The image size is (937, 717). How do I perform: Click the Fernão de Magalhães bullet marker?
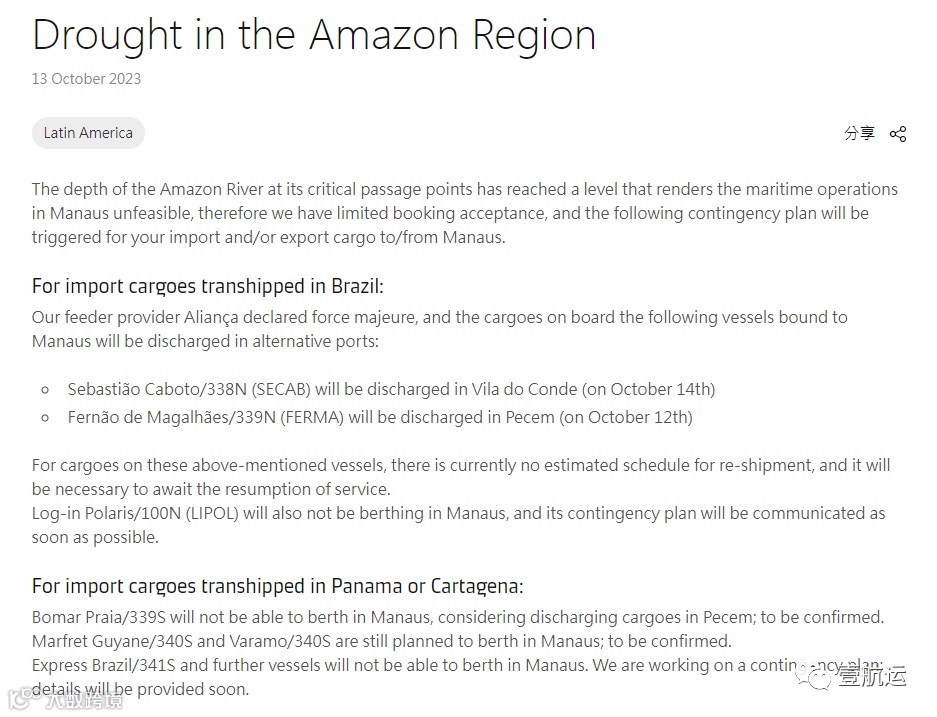coord(45,418)
